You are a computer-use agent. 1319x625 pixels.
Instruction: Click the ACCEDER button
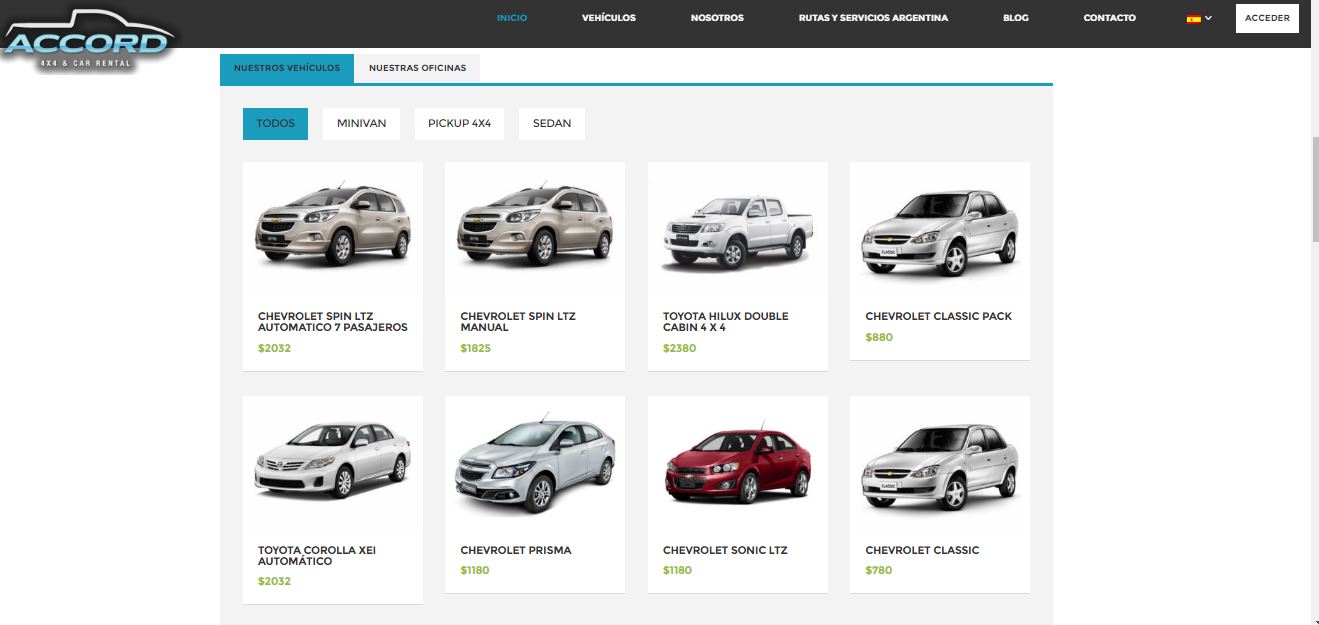(1267, 18)
